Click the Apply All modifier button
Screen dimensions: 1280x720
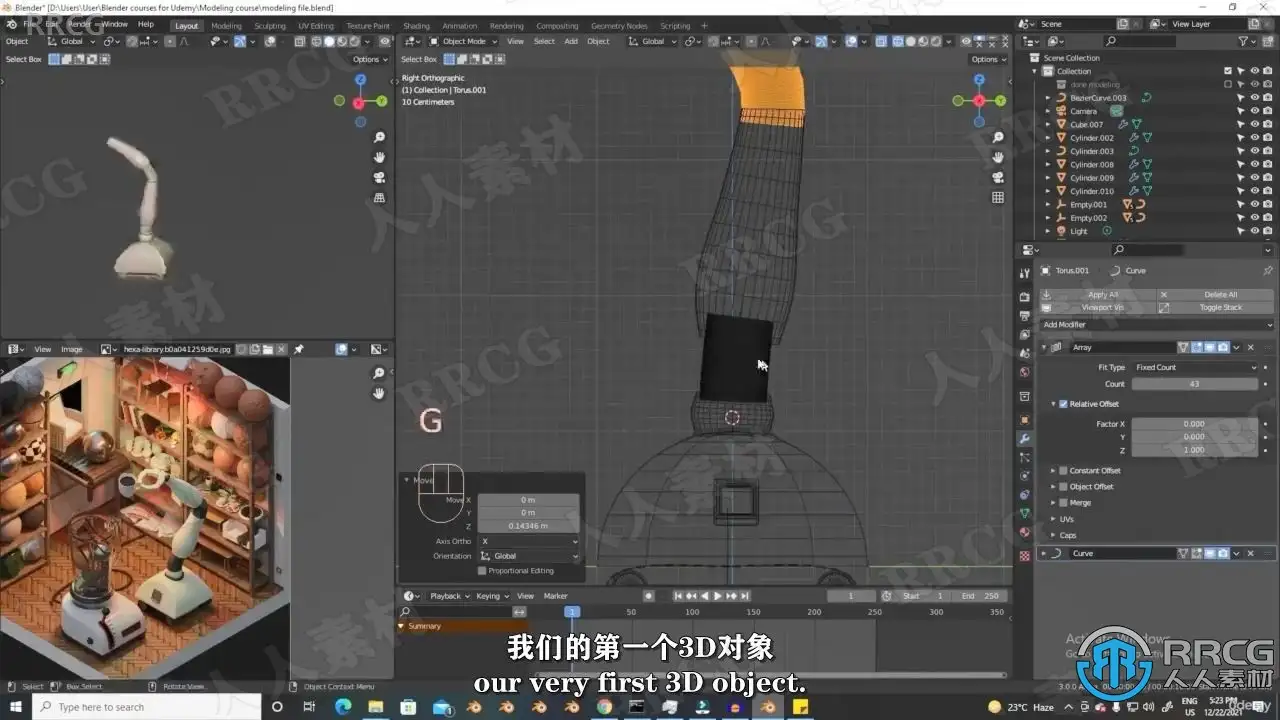[1098, 295]
